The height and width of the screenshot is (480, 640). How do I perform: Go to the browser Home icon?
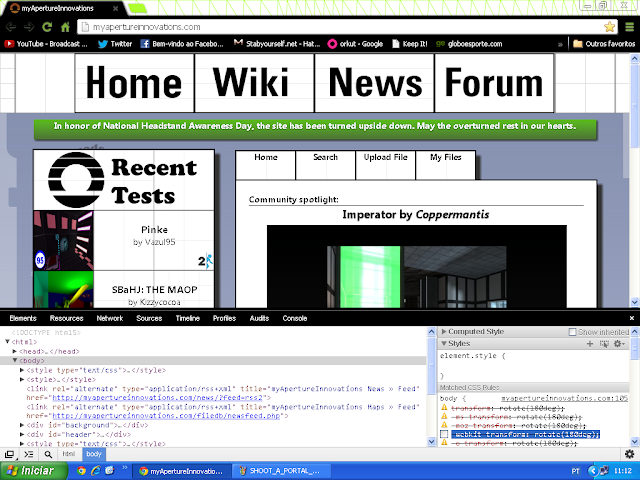click(65, 27)
